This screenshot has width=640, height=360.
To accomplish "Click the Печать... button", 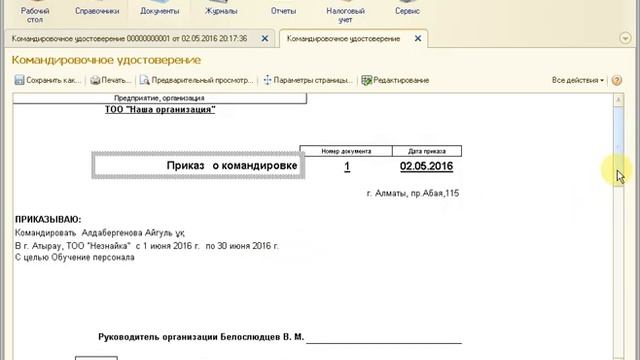I will click(111, 80).
